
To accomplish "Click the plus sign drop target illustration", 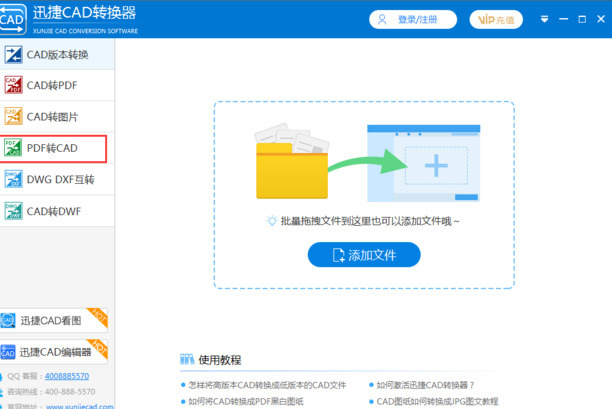I will (x=436, y=165).
